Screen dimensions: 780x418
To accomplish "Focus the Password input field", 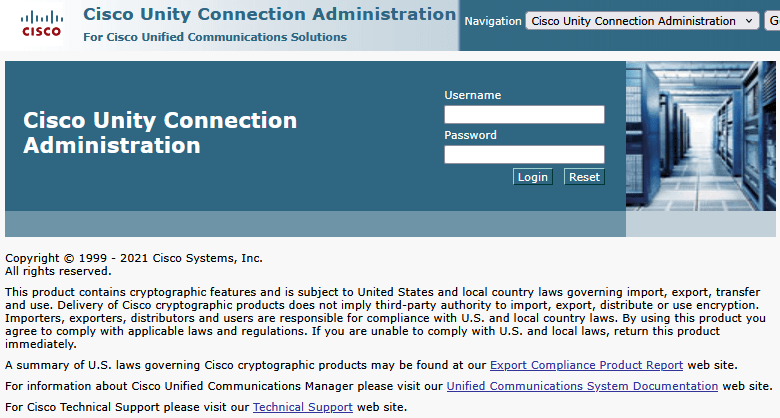I will [524, 155].
